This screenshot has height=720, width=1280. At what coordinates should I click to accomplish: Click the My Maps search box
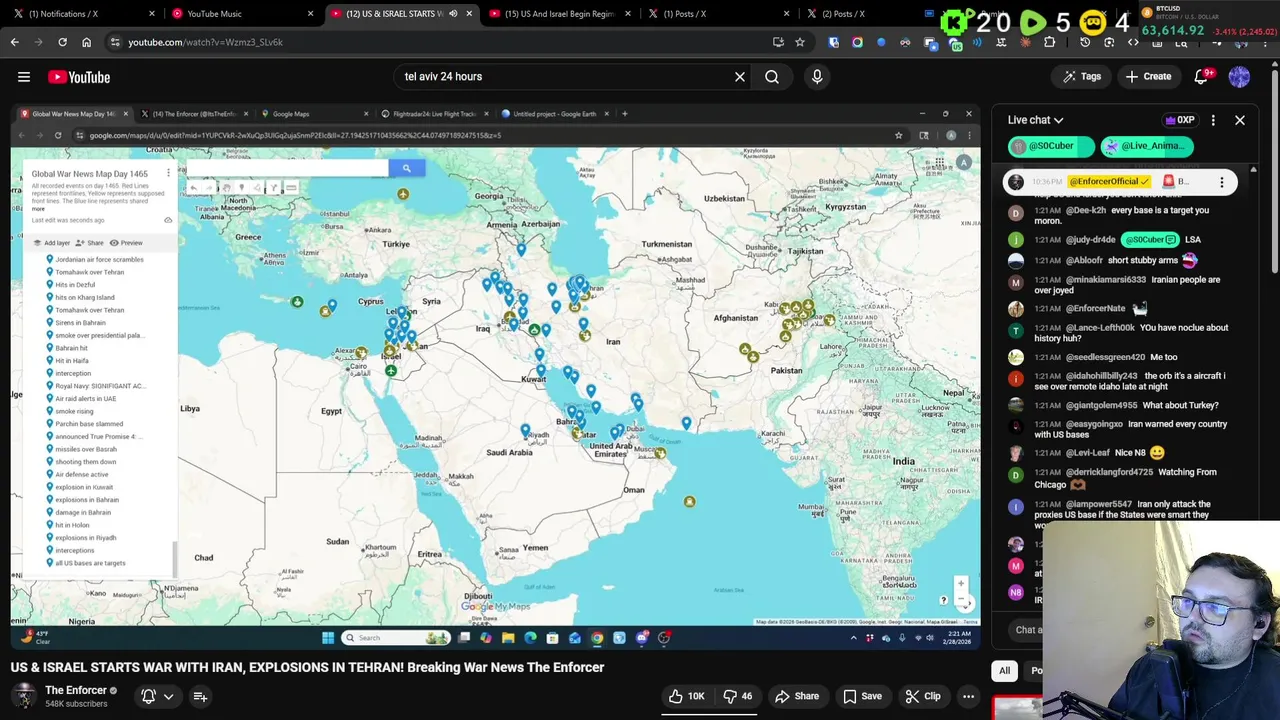(288, 168)
